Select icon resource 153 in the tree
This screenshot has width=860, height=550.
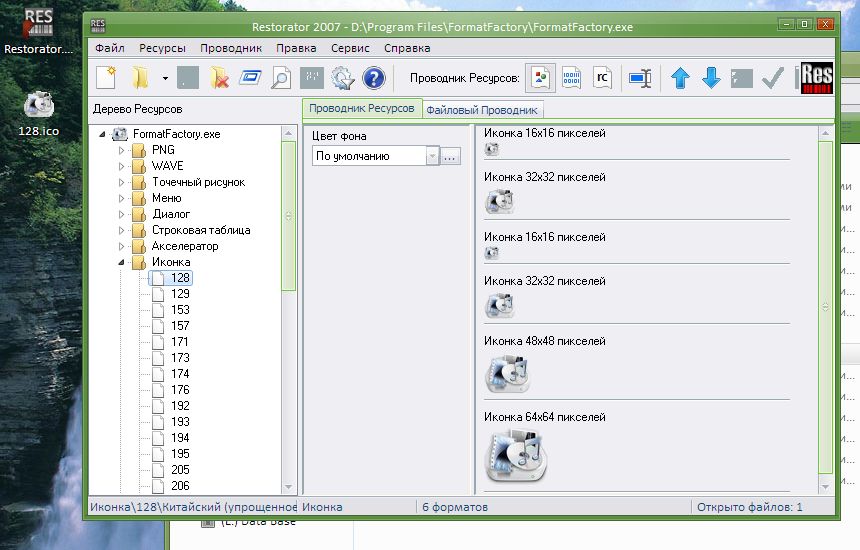coord(180,310)
